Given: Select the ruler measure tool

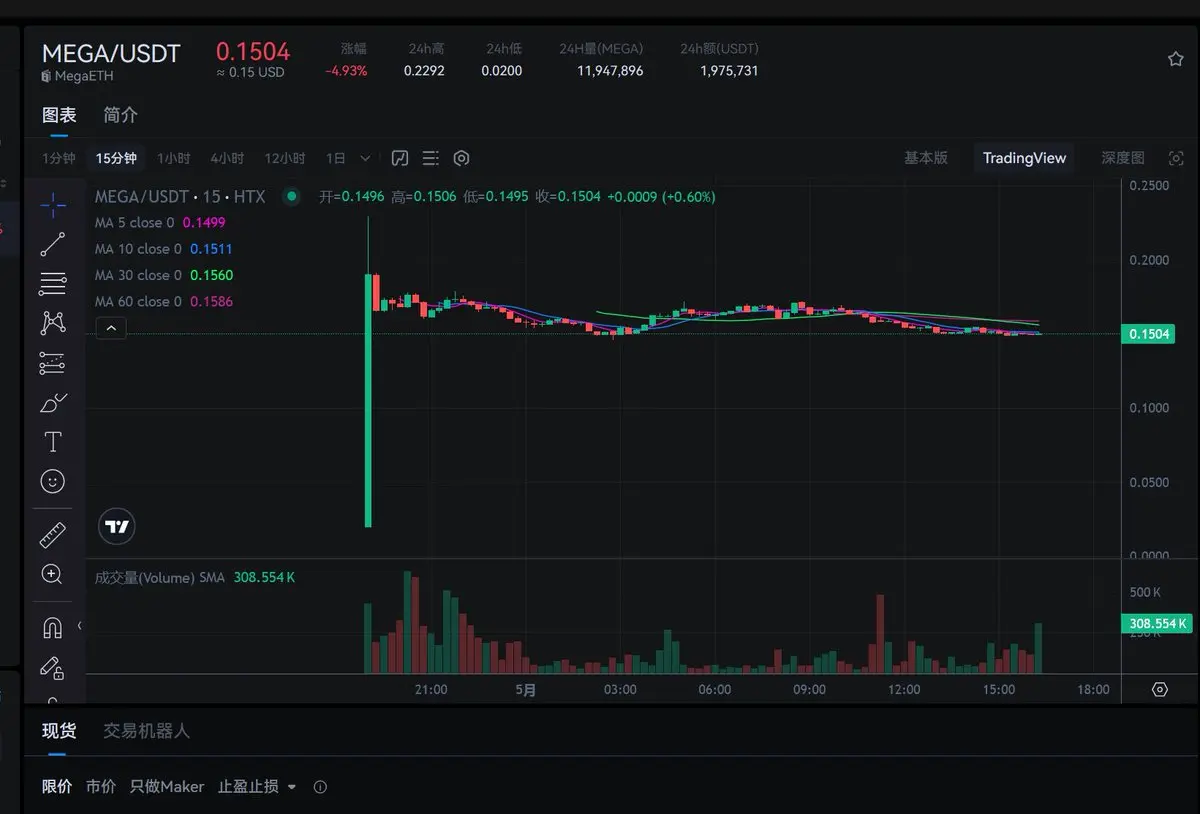Looking at the screenshot, I should 53,535.
